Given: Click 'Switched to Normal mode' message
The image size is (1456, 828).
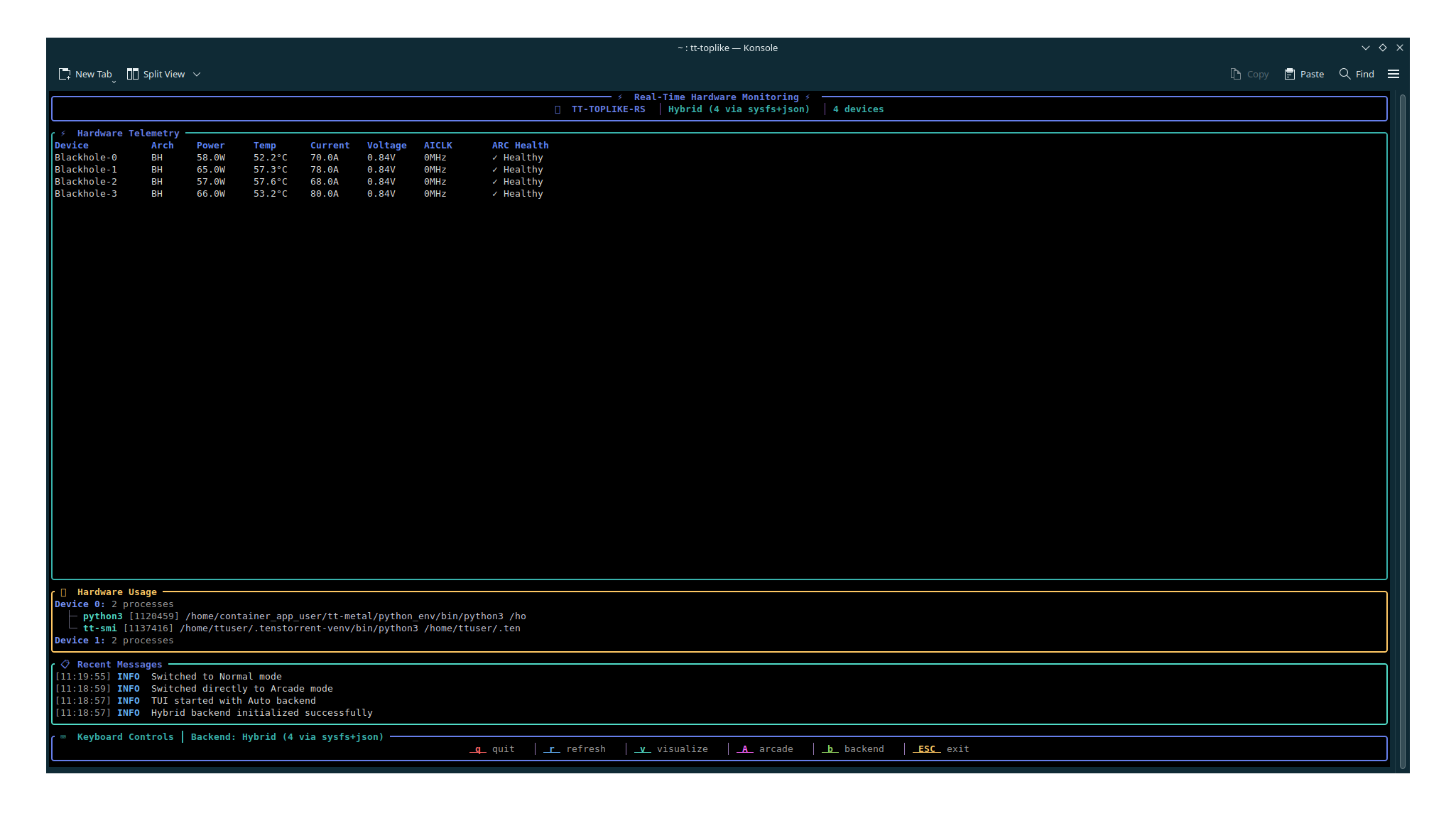Looking at the screenshot, I should (217, 677).
